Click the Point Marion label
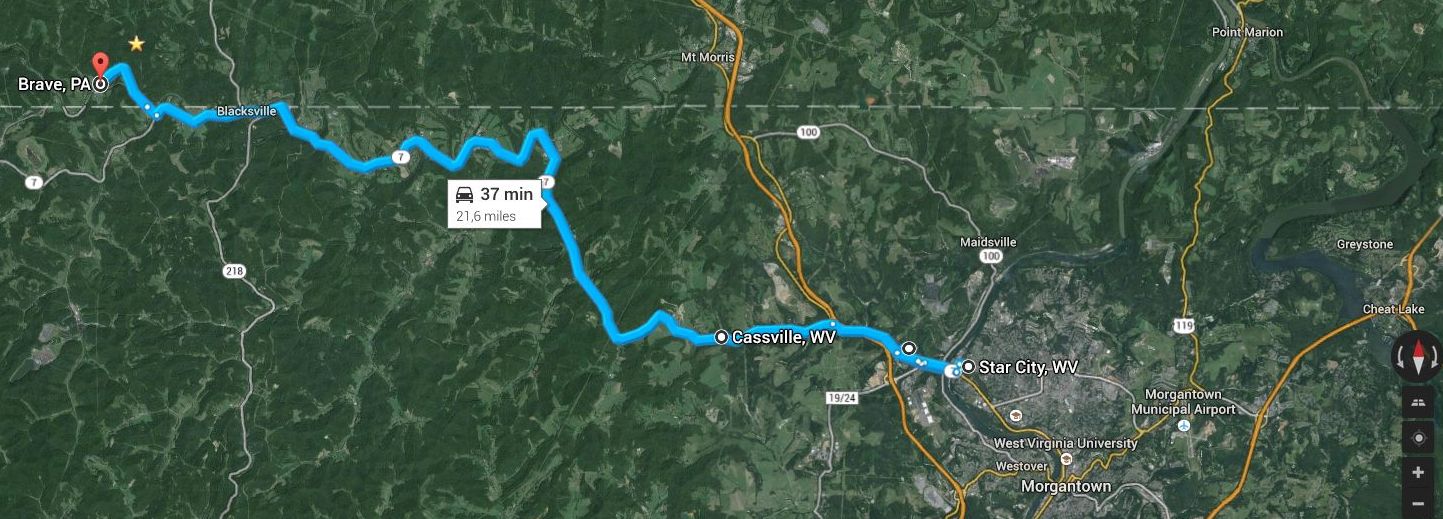The image size is (1443, 519). coord(1247,32)
